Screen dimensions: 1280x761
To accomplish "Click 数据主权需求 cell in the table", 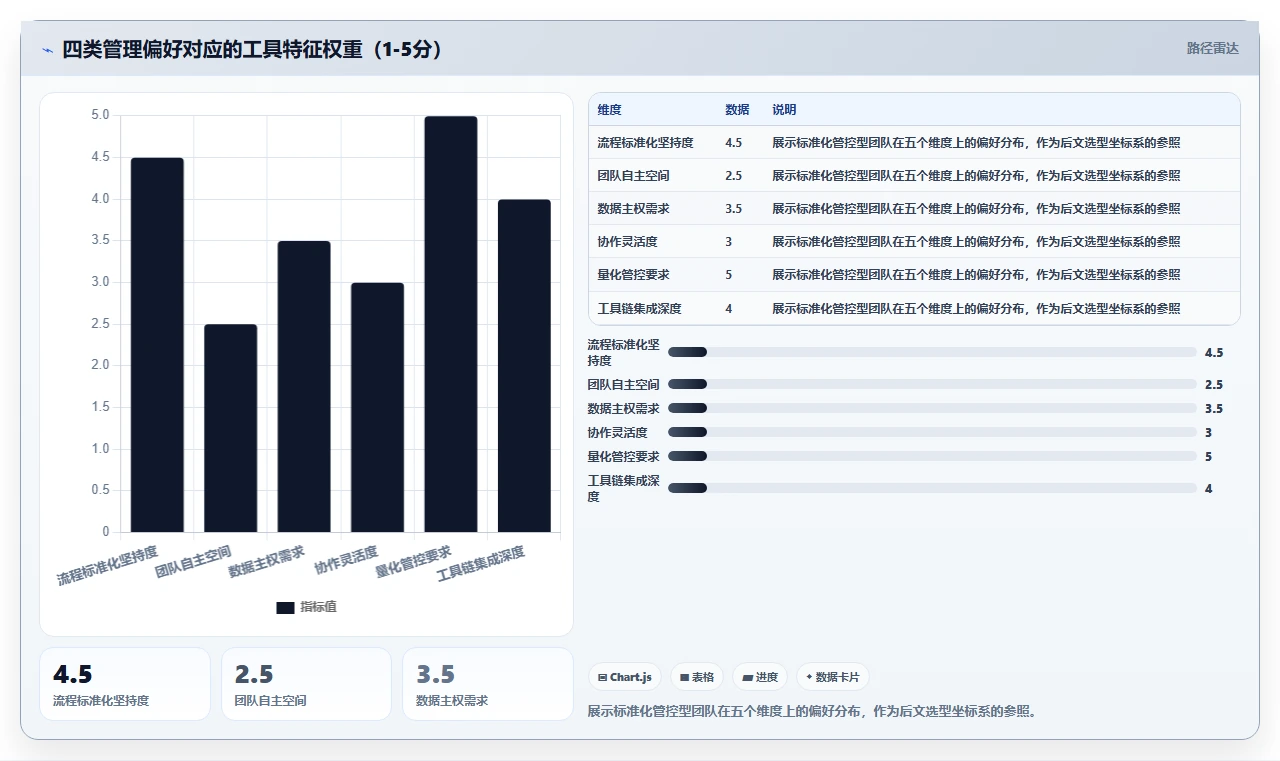I will [633, 209].
